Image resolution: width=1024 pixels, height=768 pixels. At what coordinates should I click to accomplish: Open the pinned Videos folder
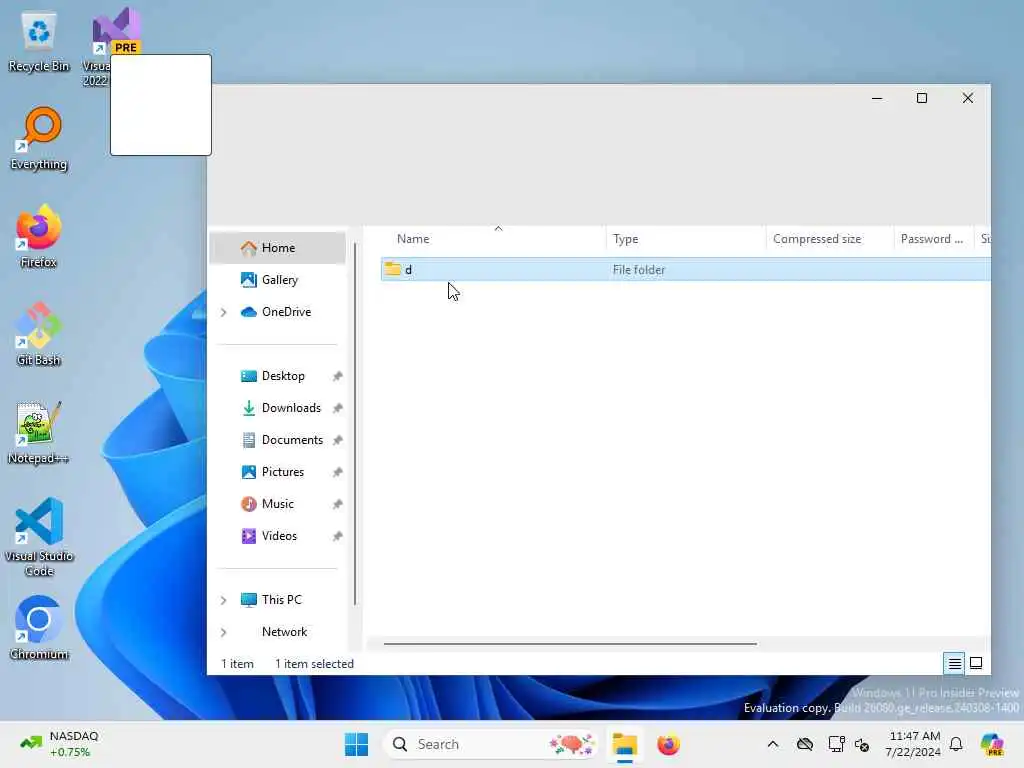click(278, 536)
